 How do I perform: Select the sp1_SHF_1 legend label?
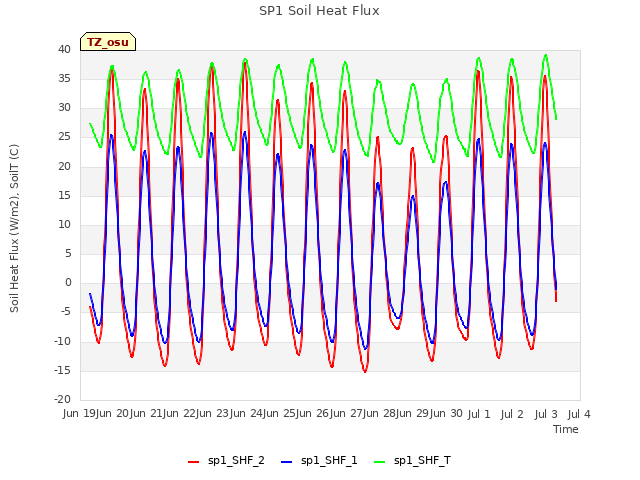pyautogui.click(x=329, y=461)
